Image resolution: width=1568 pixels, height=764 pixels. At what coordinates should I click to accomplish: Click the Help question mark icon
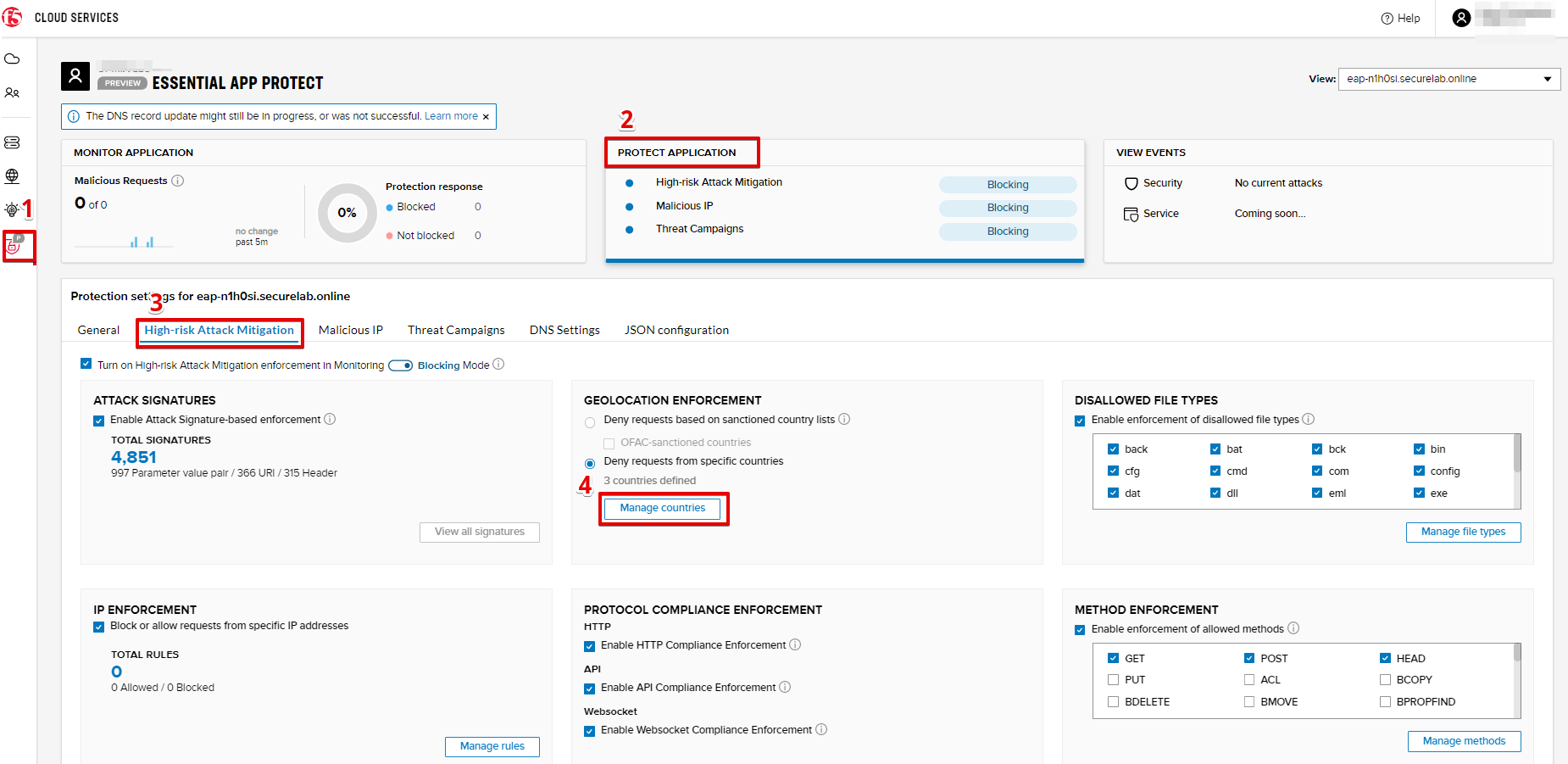(1387, 19)
